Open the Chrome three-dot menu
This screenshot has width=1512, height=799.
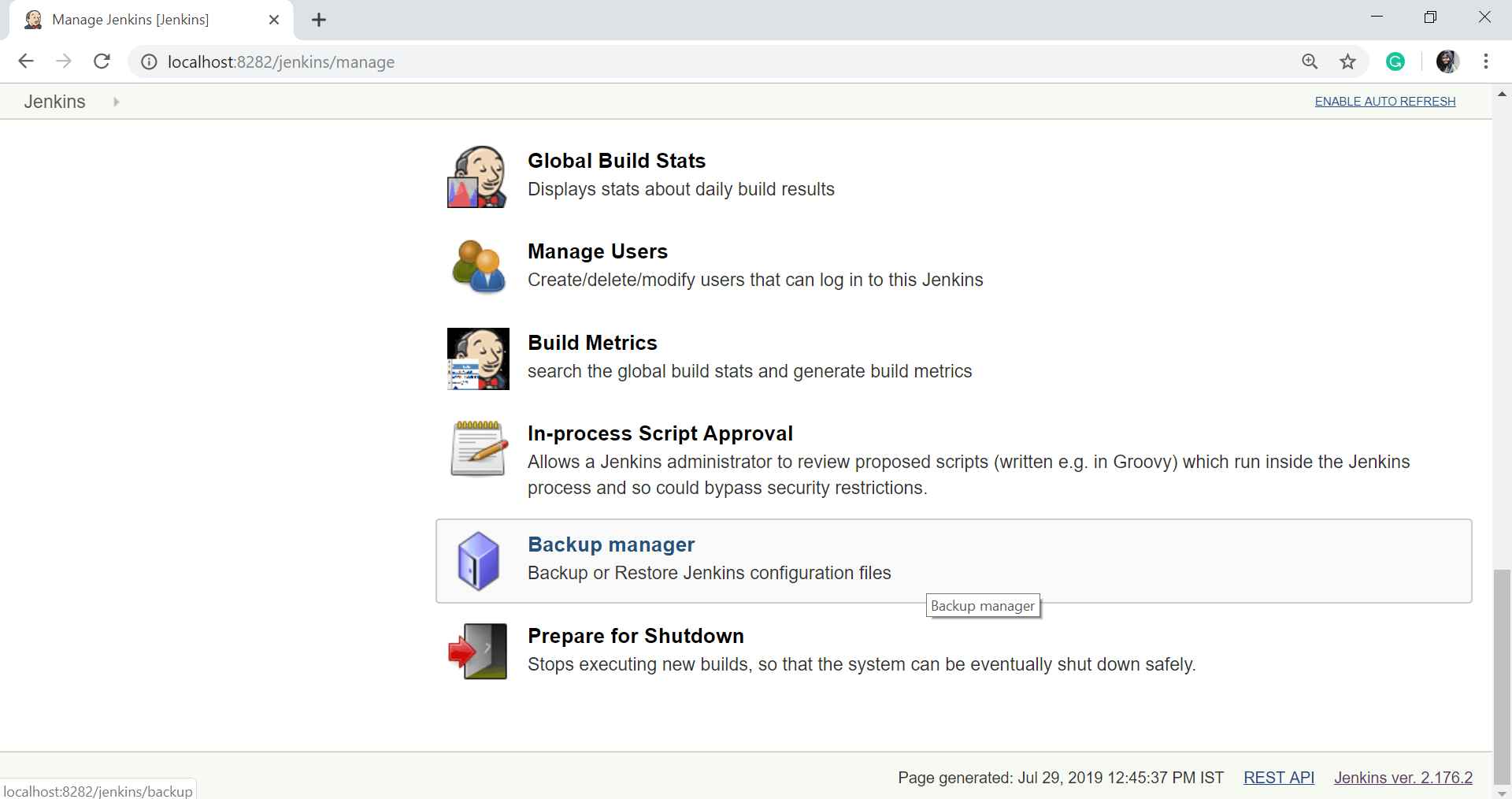tap(1486, 61)
